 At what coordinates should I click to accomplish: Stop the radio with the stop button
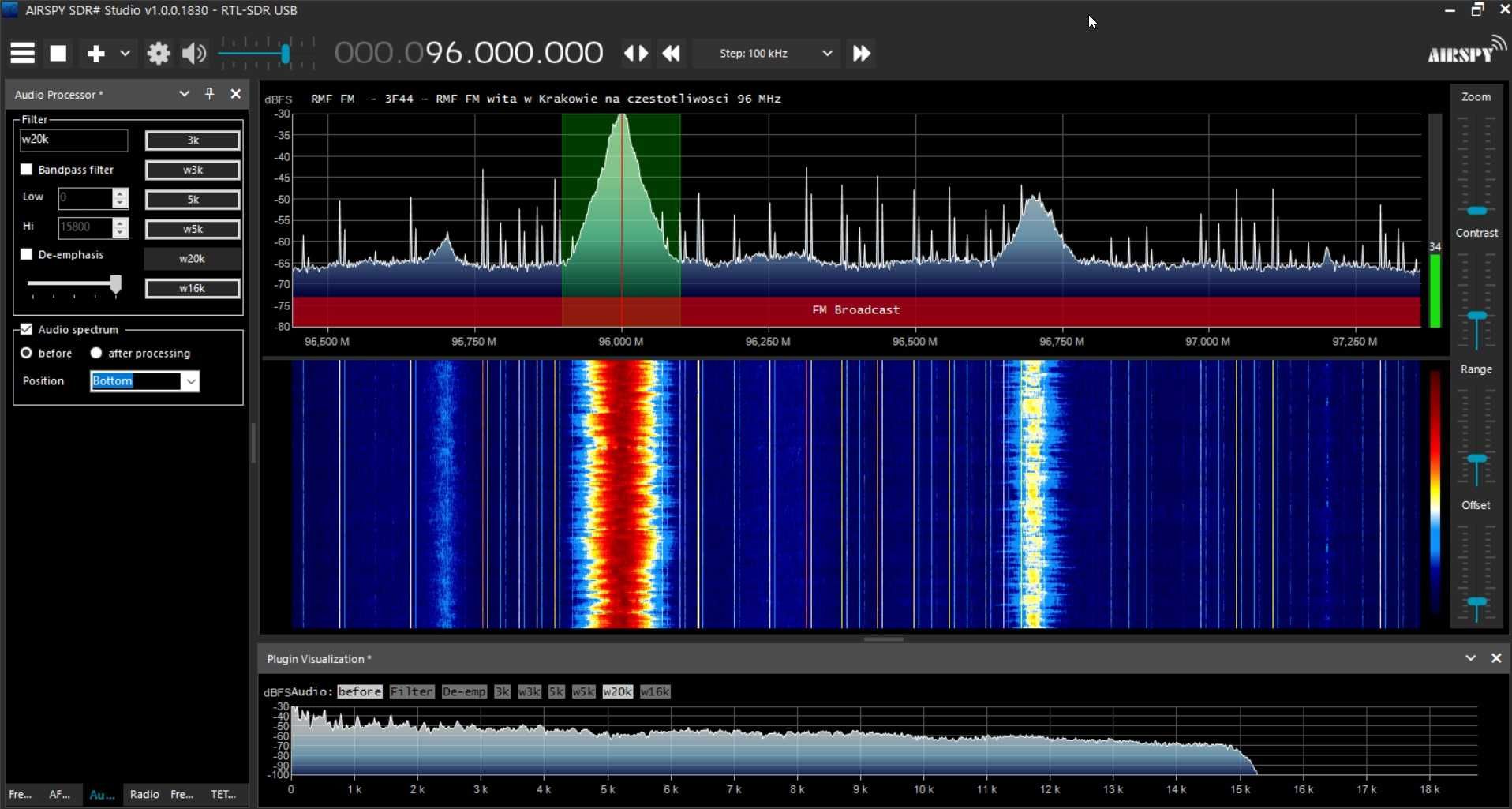click(x=58, y=54)
